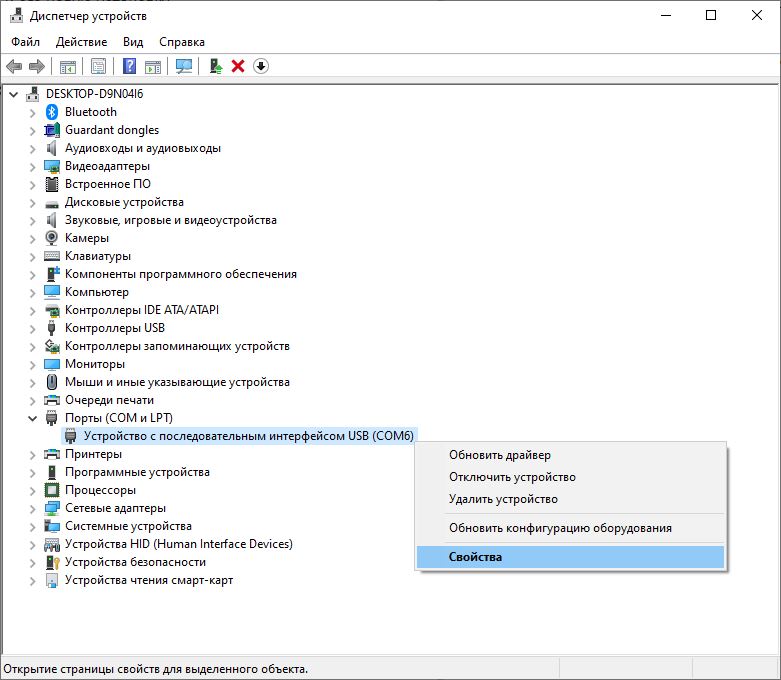This screenshot has height=680, width=781.
Task: Select Устройства HID (Human Interface Devices)
Action: 178,544
